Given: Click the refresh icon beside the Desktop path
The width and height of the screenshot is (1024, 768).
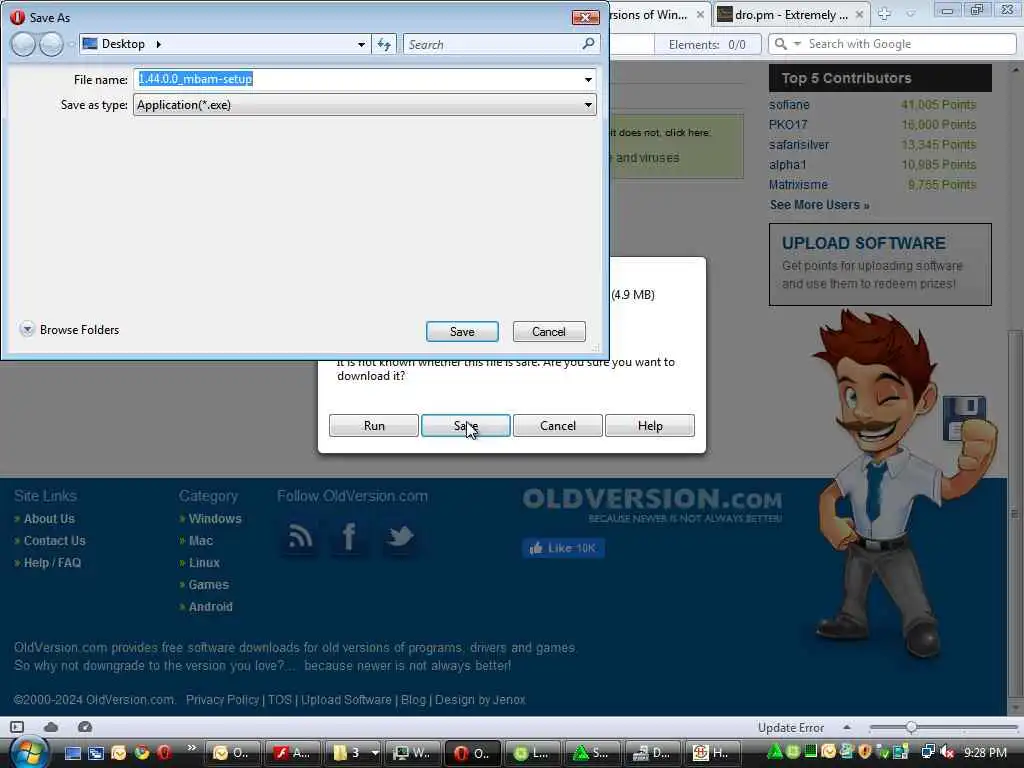Looking at the screenshot, I should point(384,44).
